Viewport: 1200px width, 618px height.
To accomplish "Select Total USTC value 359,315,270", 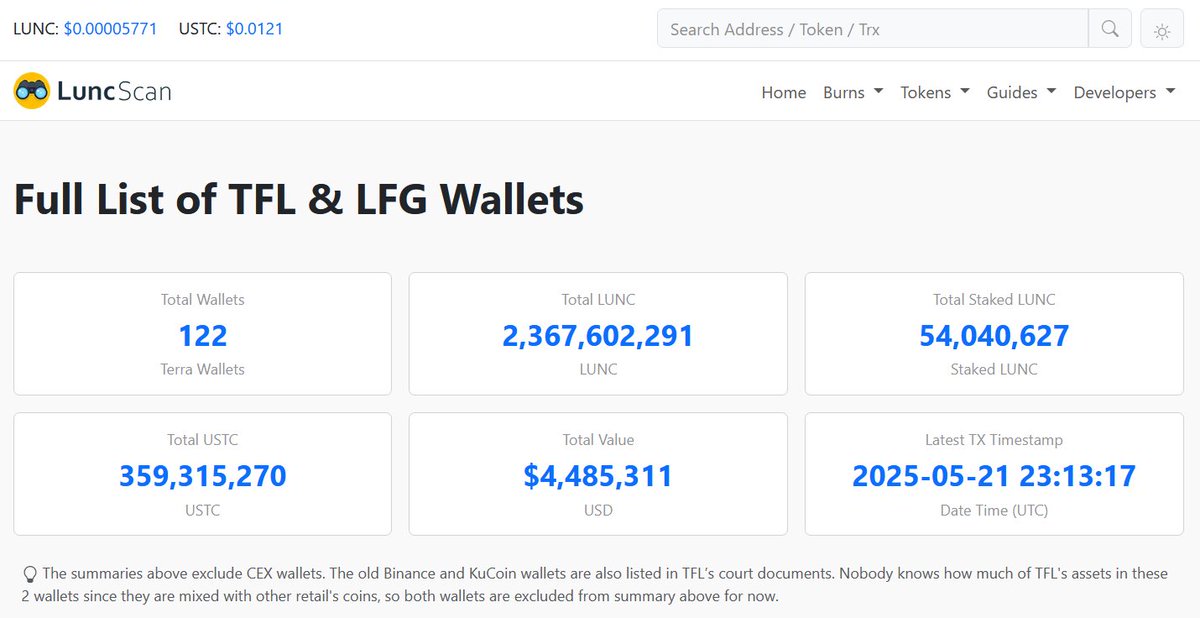I will (x=203, y=475).
